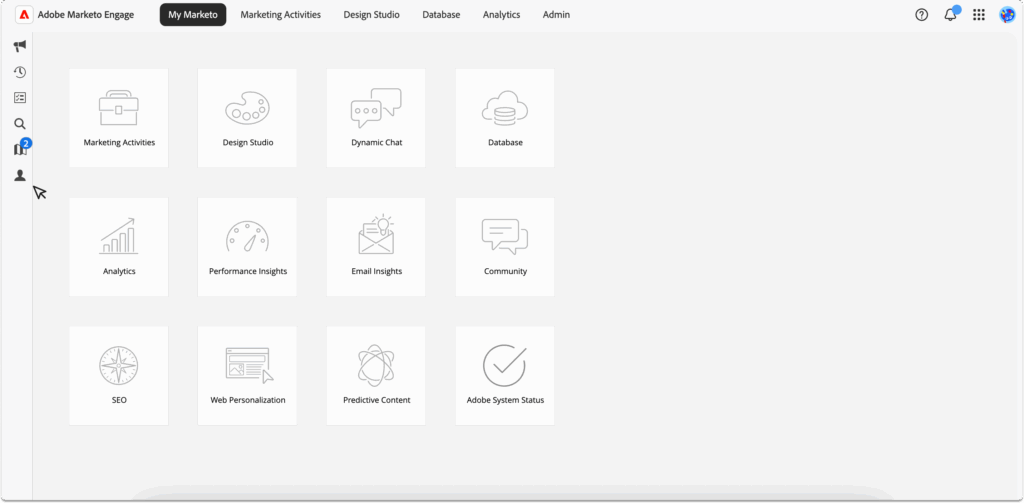Click the sidebar icon with badge 2

pos(19,150)
